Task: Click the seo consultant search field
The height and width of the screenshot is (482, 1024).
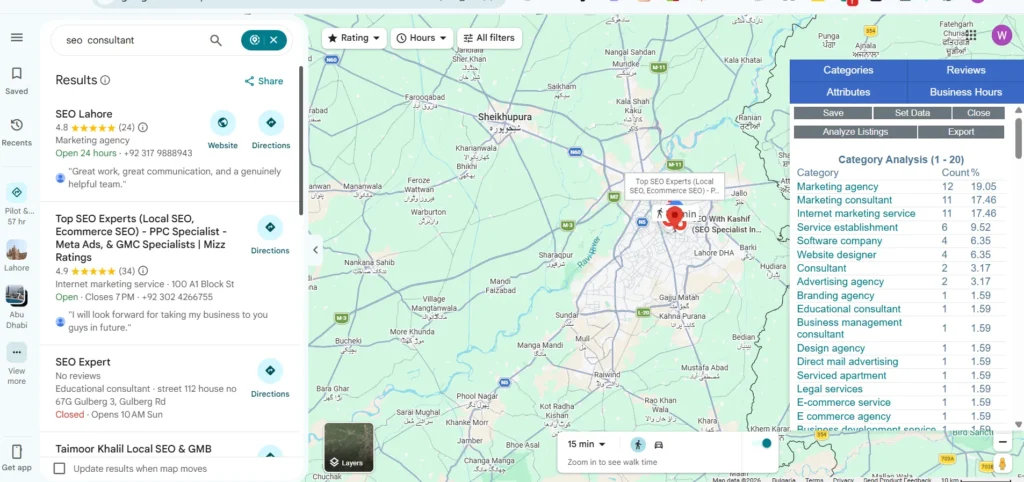Action: click(x=131, y=40)
